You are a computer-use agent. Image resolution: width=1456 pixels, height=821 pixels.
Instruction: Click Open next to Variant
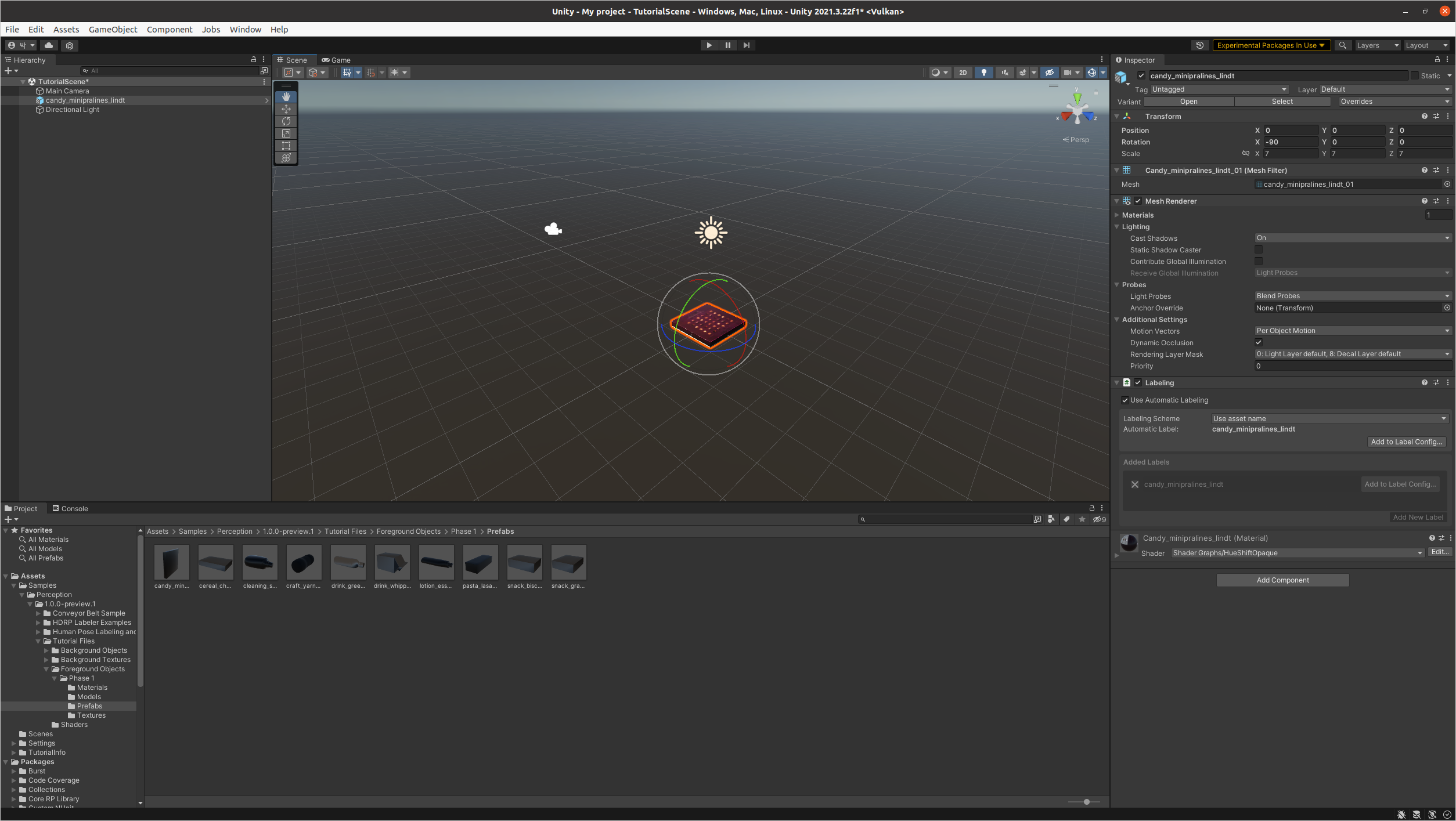tap(1188, 102)
